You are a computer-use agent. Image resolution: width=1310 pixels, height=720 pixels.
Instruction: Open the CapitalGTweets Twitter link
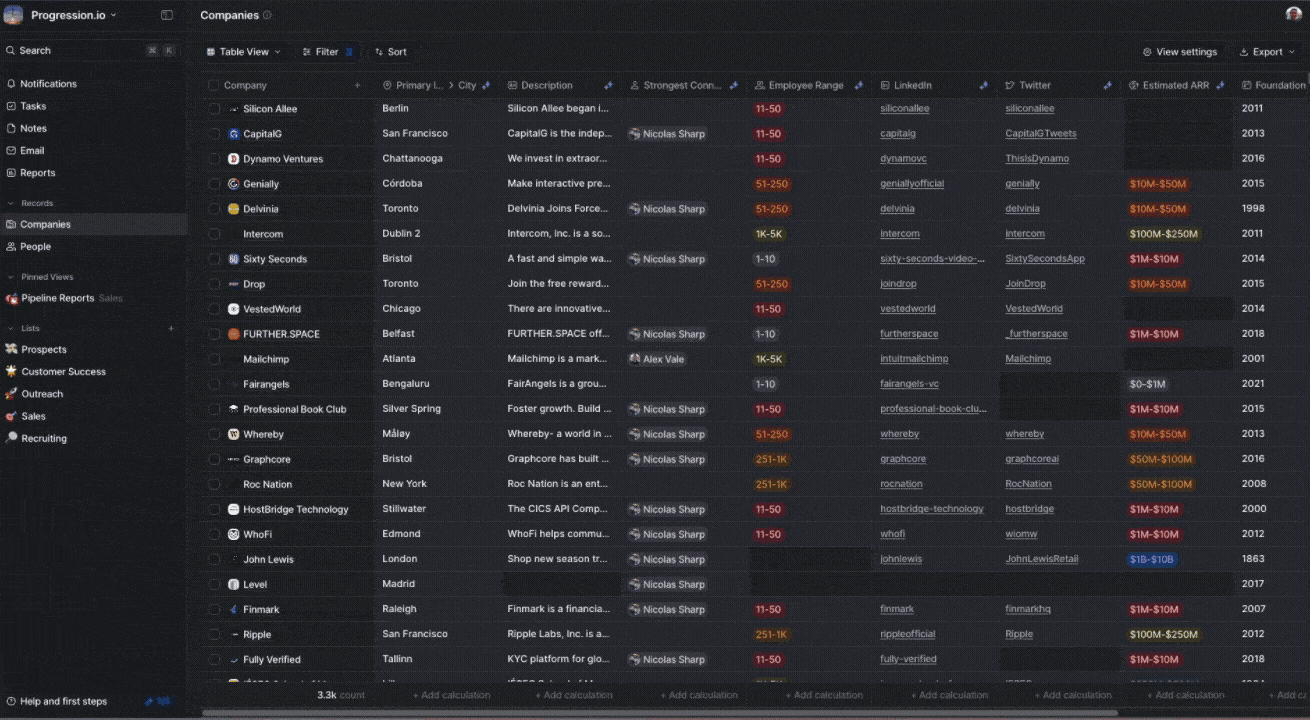click(1041, 134)
